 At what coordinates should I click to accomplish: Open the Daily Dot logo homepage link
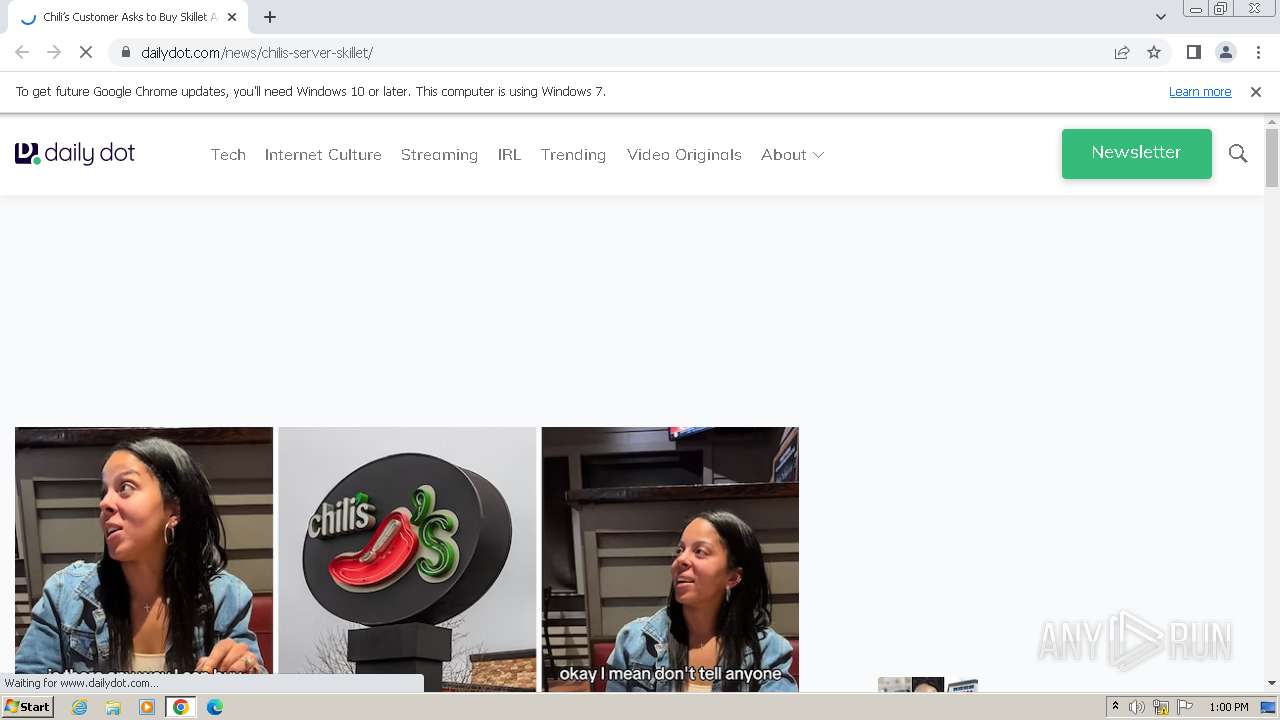click(75, 153)
